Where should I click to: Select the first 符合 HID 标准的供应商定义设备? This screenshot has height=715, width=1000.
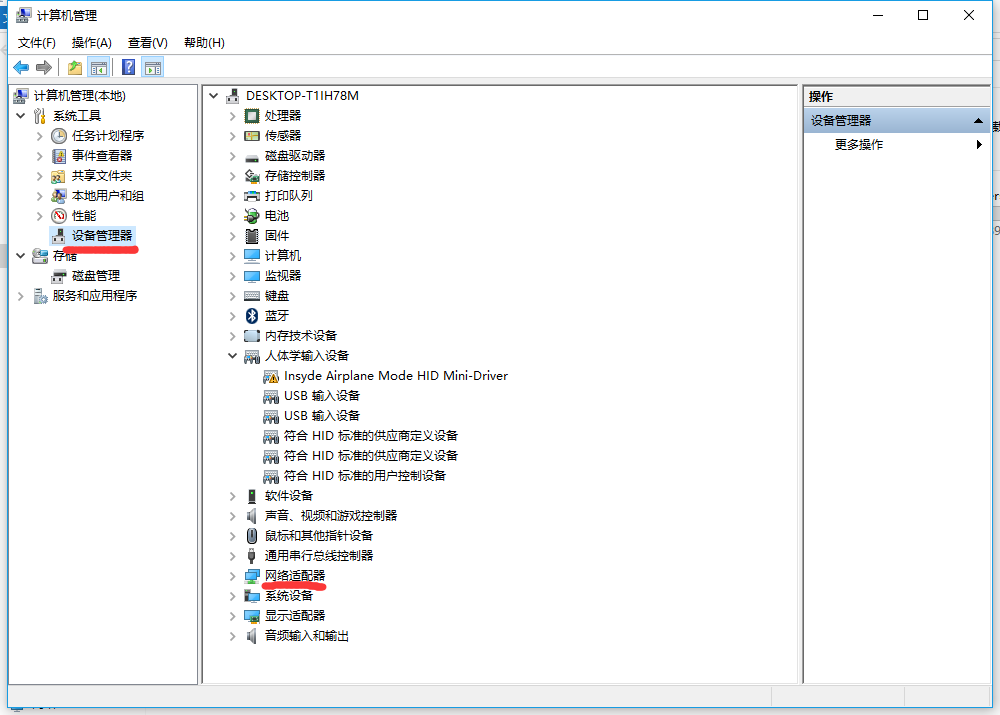[371, 436]
